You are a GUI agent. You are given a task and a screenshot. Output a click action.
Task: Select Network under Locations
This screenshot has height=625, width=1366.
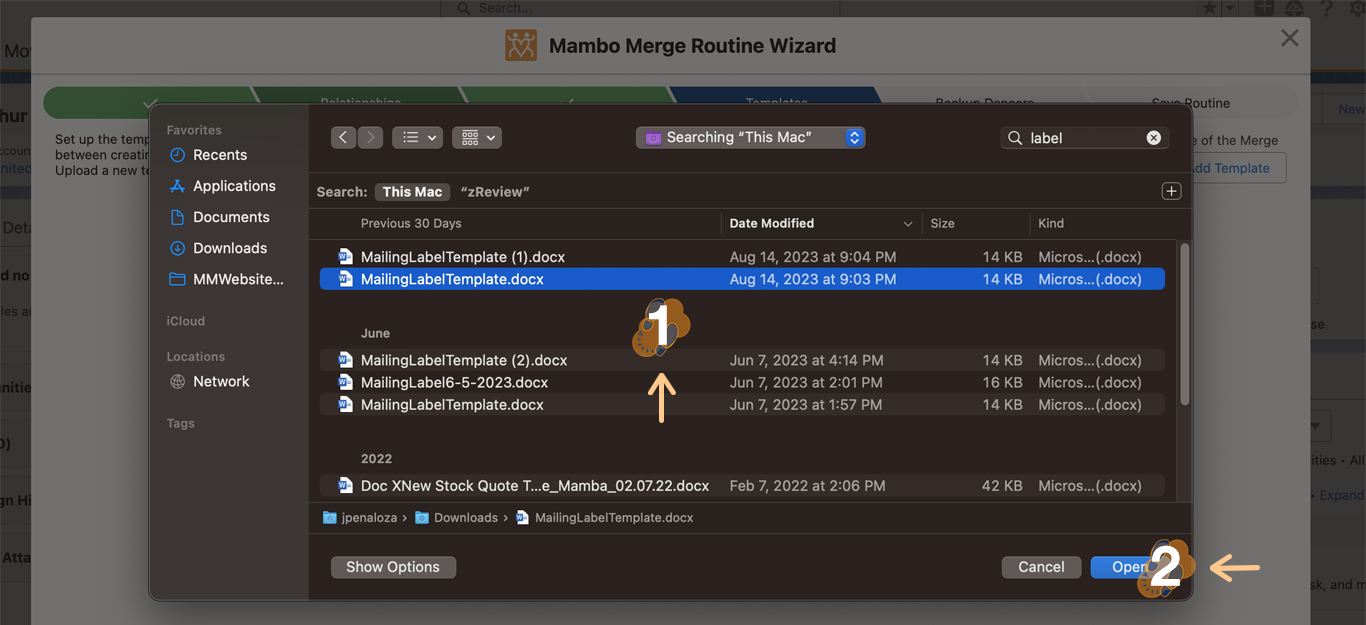[221, 382]
